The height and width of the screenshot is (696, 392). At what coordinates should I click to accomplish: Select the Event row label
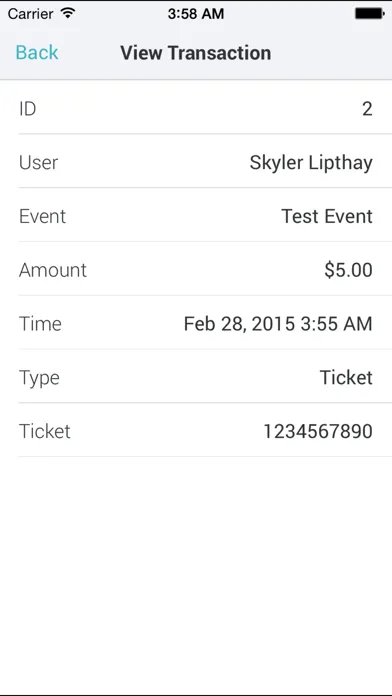pyautogui.click(x=43, y=216)
